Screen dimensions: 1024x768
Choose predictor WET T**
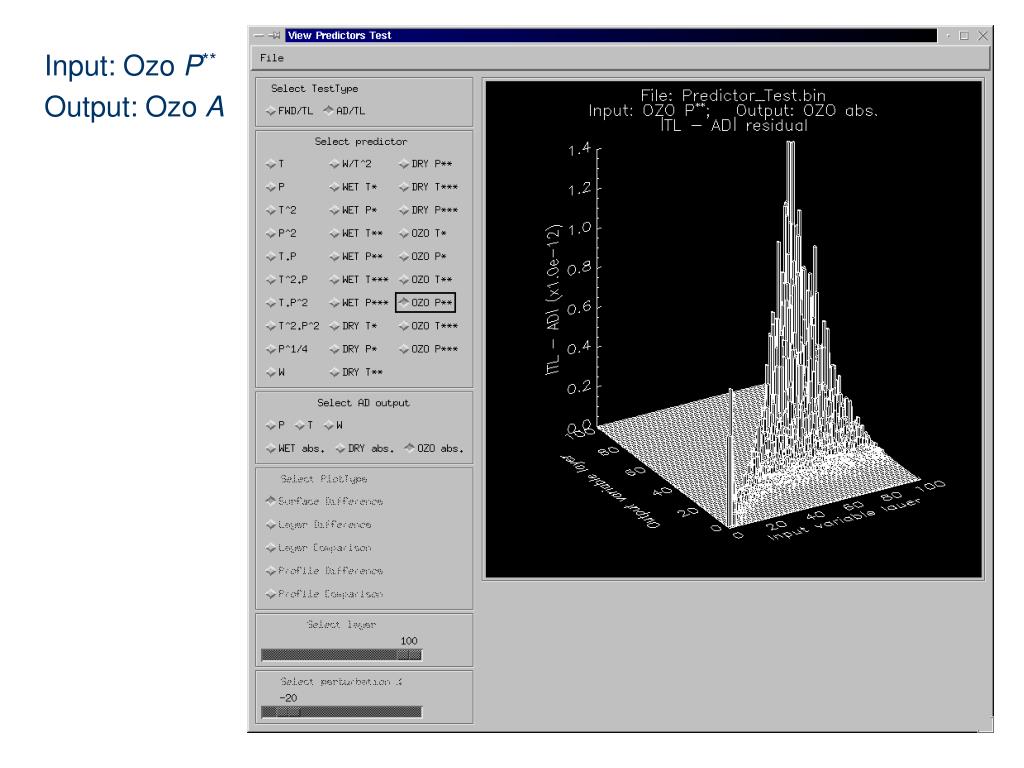(357, 233)
